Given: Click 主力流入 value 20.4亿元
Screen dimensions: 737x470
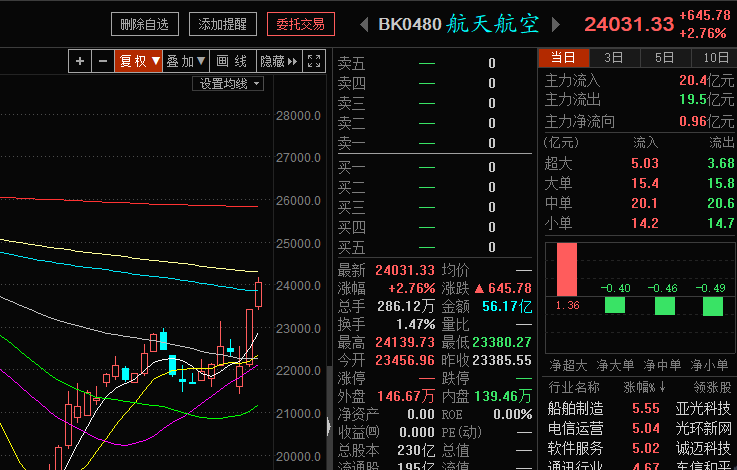Looking at the screenshot, I should [706, 80].
